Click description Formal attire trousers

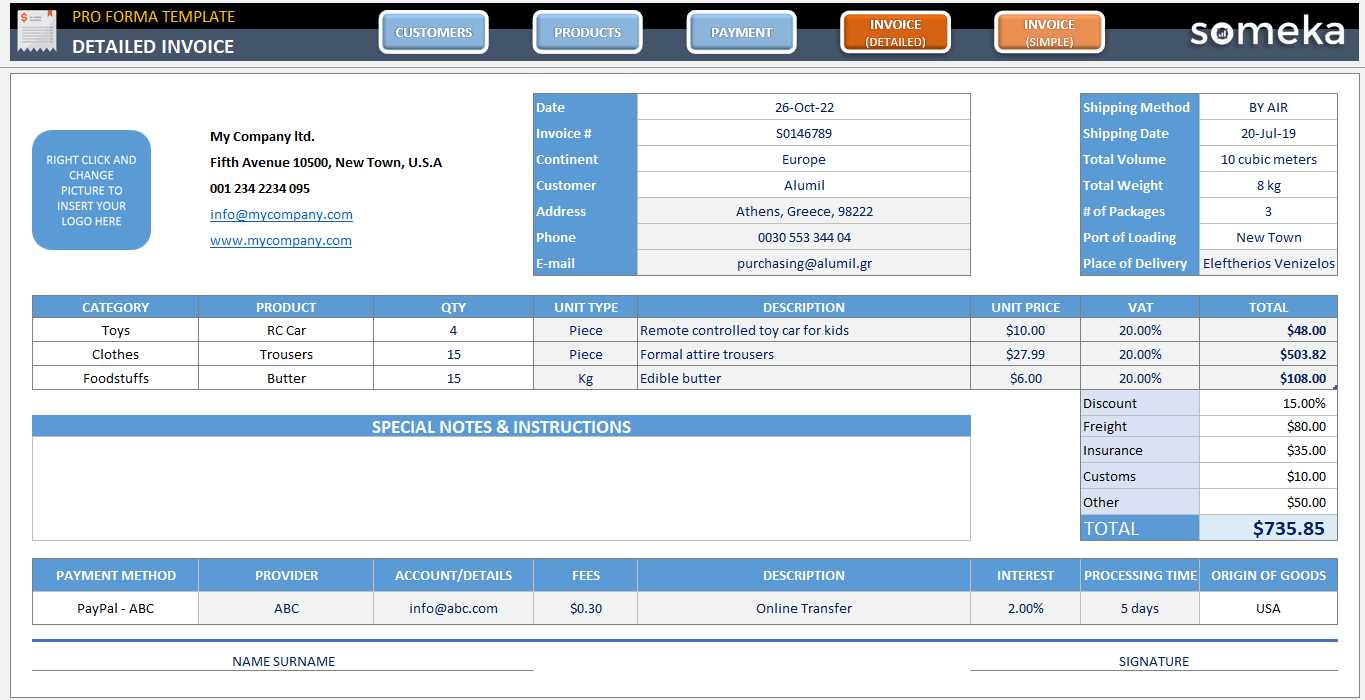tap(804, 354)
